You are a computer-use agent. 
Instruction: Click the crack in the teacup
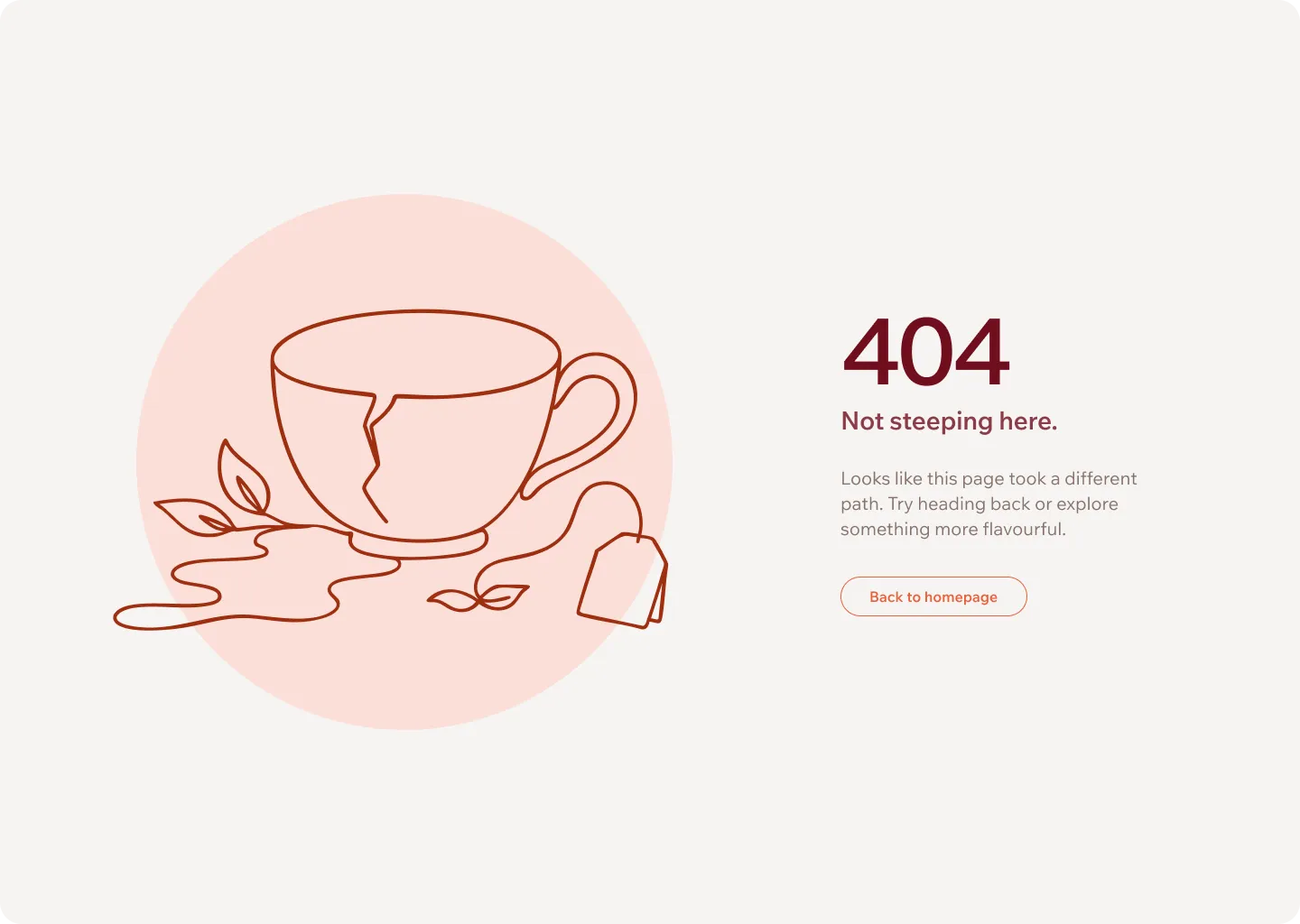[376, 456]
